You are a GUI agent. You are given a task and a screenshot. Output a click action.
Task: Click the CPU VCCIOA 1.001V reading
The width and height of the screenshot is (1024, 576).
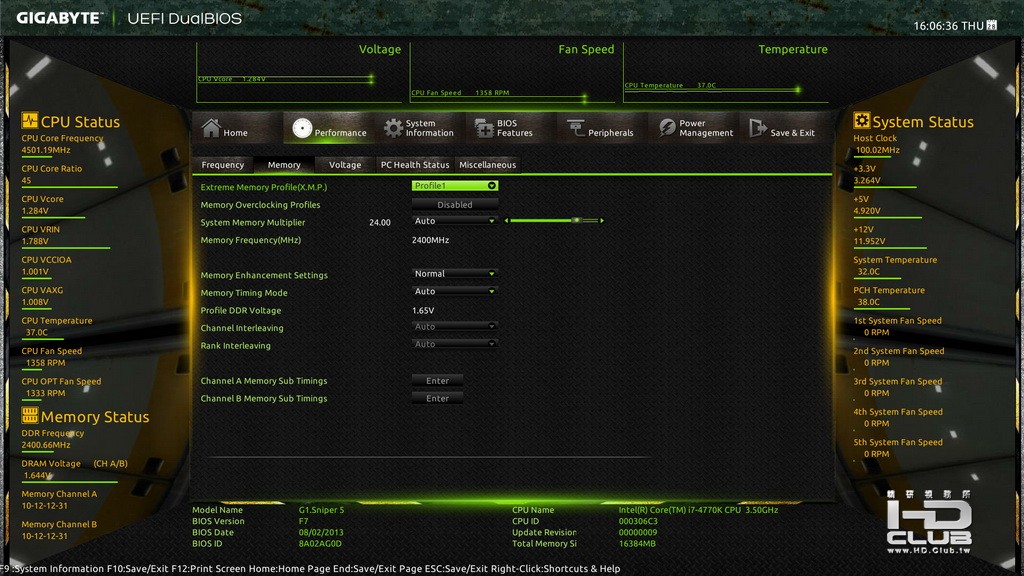35,272
